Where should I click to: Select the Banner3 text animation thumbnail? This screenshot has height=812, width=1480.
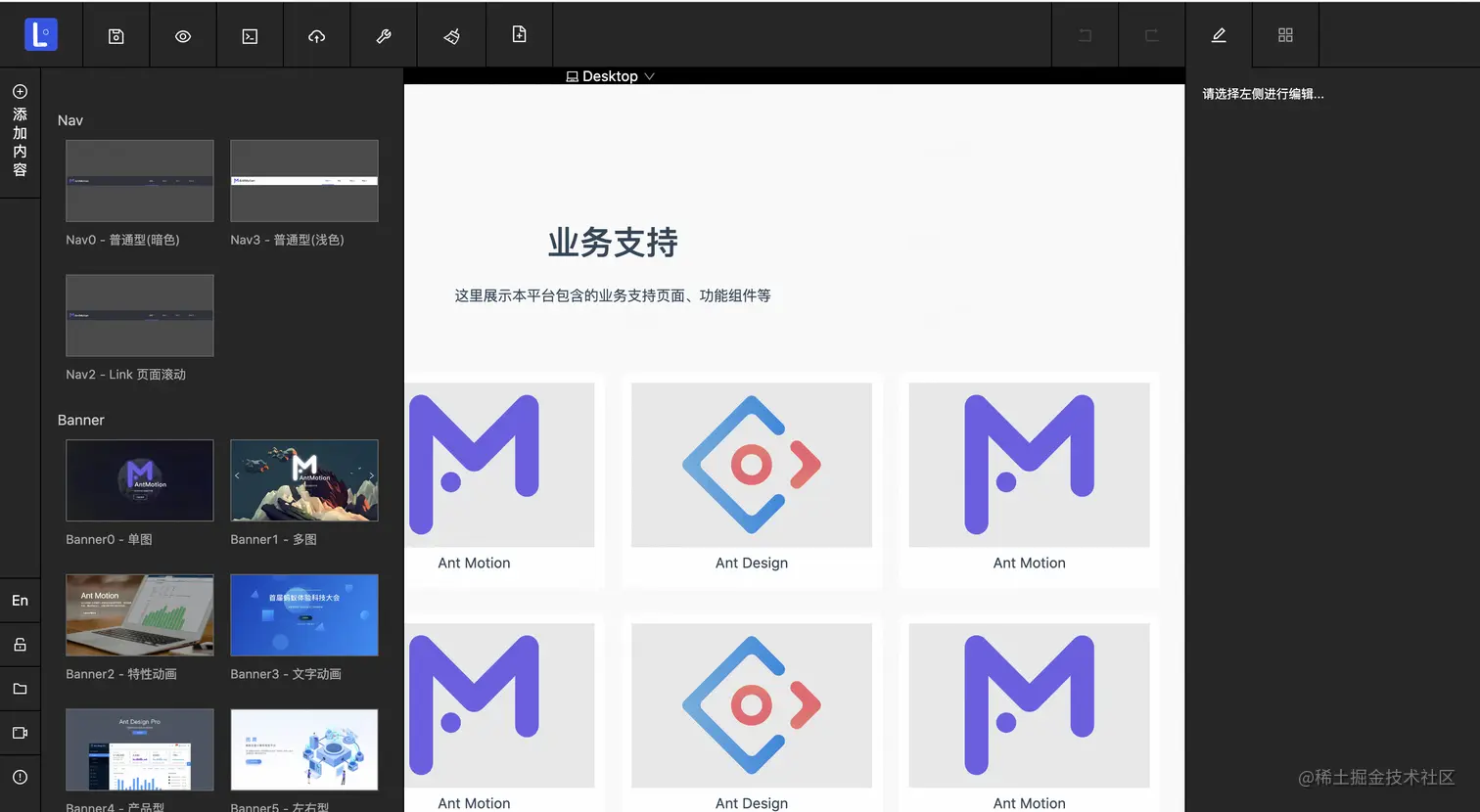(x=304, y=615)
